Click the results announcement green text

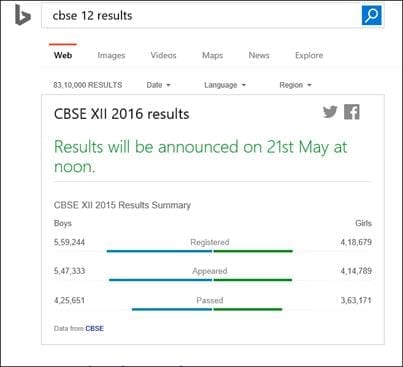201,157
